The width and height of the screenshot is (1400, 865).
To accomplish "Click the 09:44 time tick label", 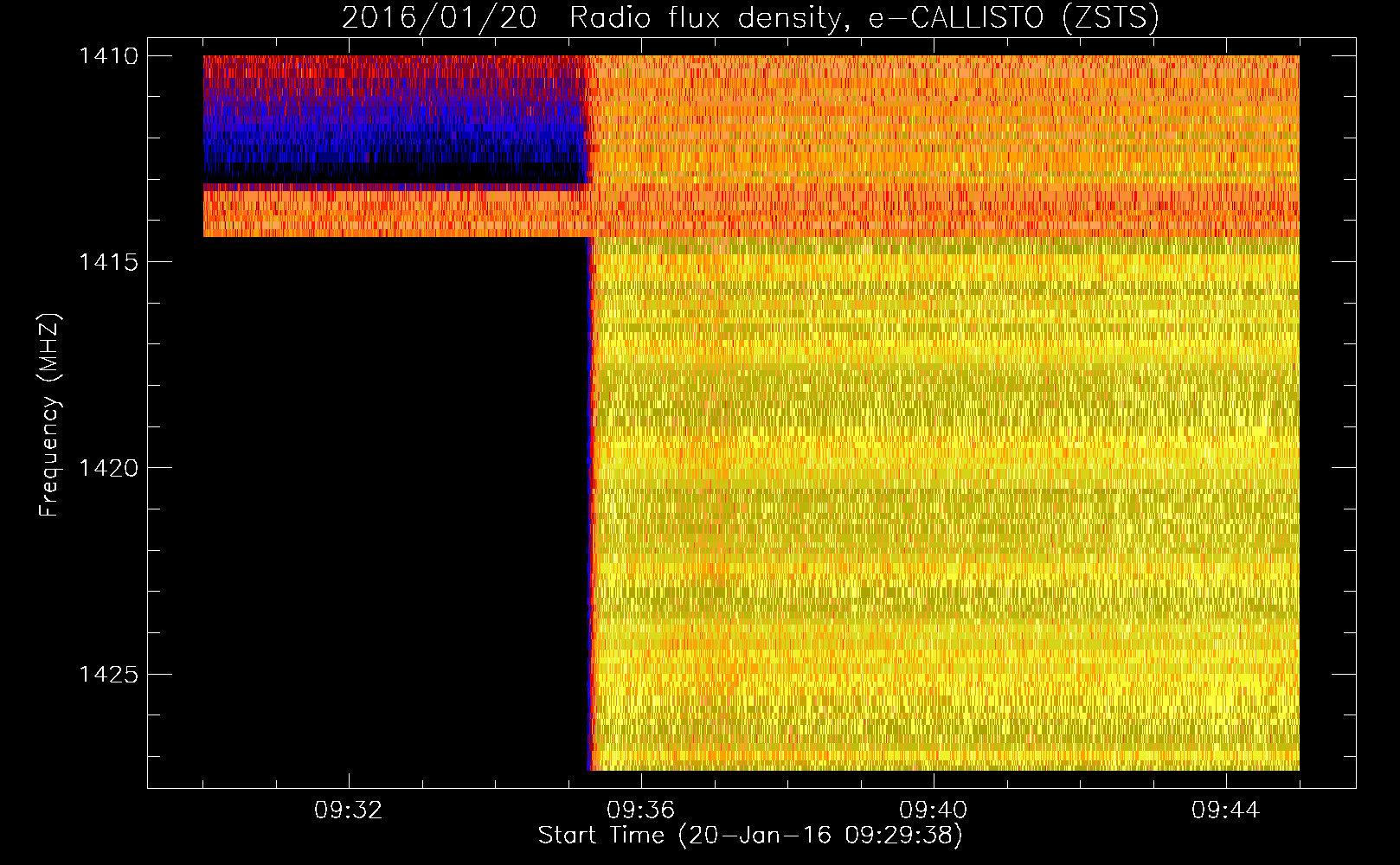I will click(1226, 811).
